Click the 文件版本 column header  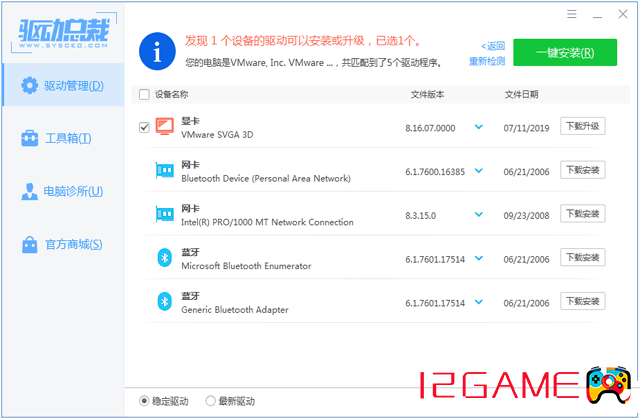tap(427, 95)
